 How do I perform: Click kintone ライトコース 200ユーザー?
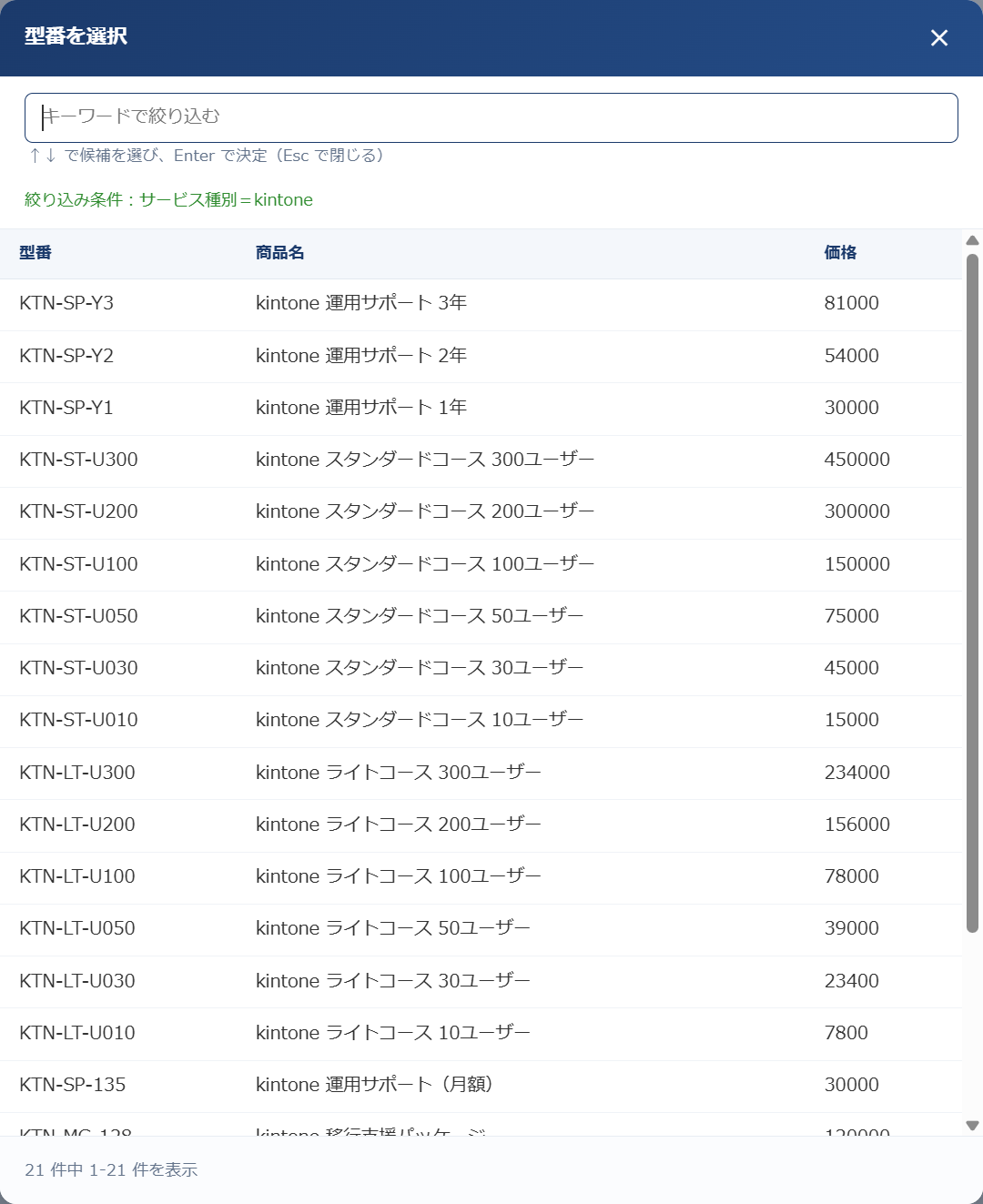(x=399, y=825)
